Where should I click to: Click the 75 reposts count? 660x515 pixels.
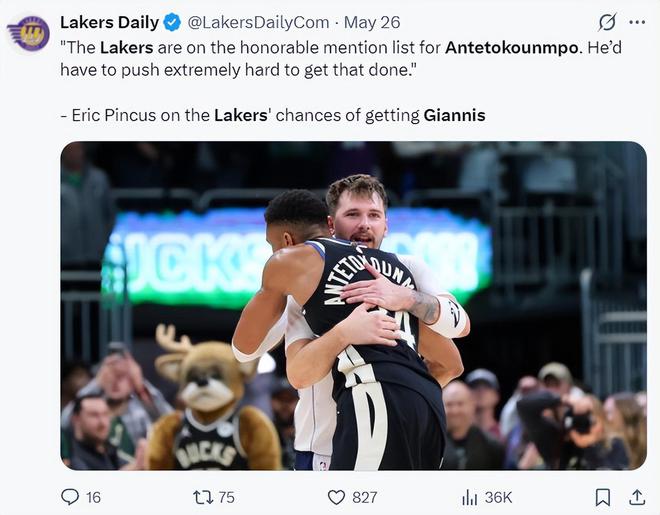click(x=226, y=497)
